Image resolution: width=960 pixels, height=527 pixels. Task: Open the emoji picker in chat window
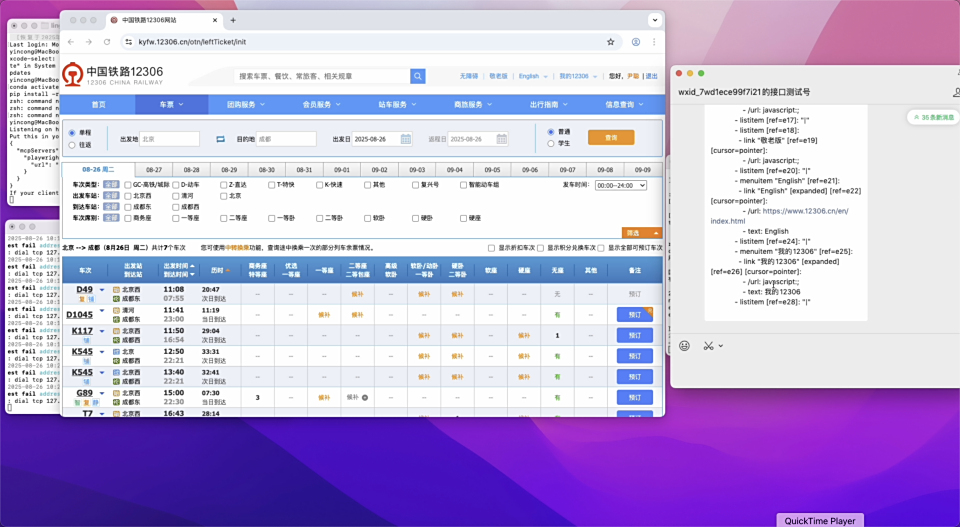[x=684, y=346]
